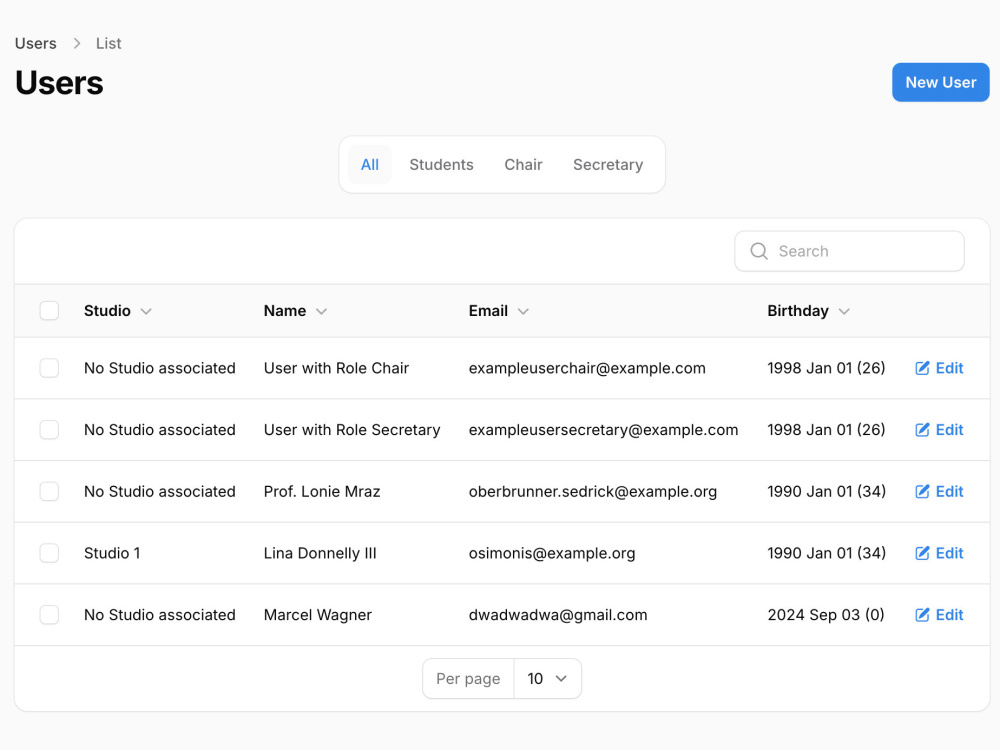This screenshot has height=750, width=1000.
Task: Focus the Search input field
Action: click(849, 251)
